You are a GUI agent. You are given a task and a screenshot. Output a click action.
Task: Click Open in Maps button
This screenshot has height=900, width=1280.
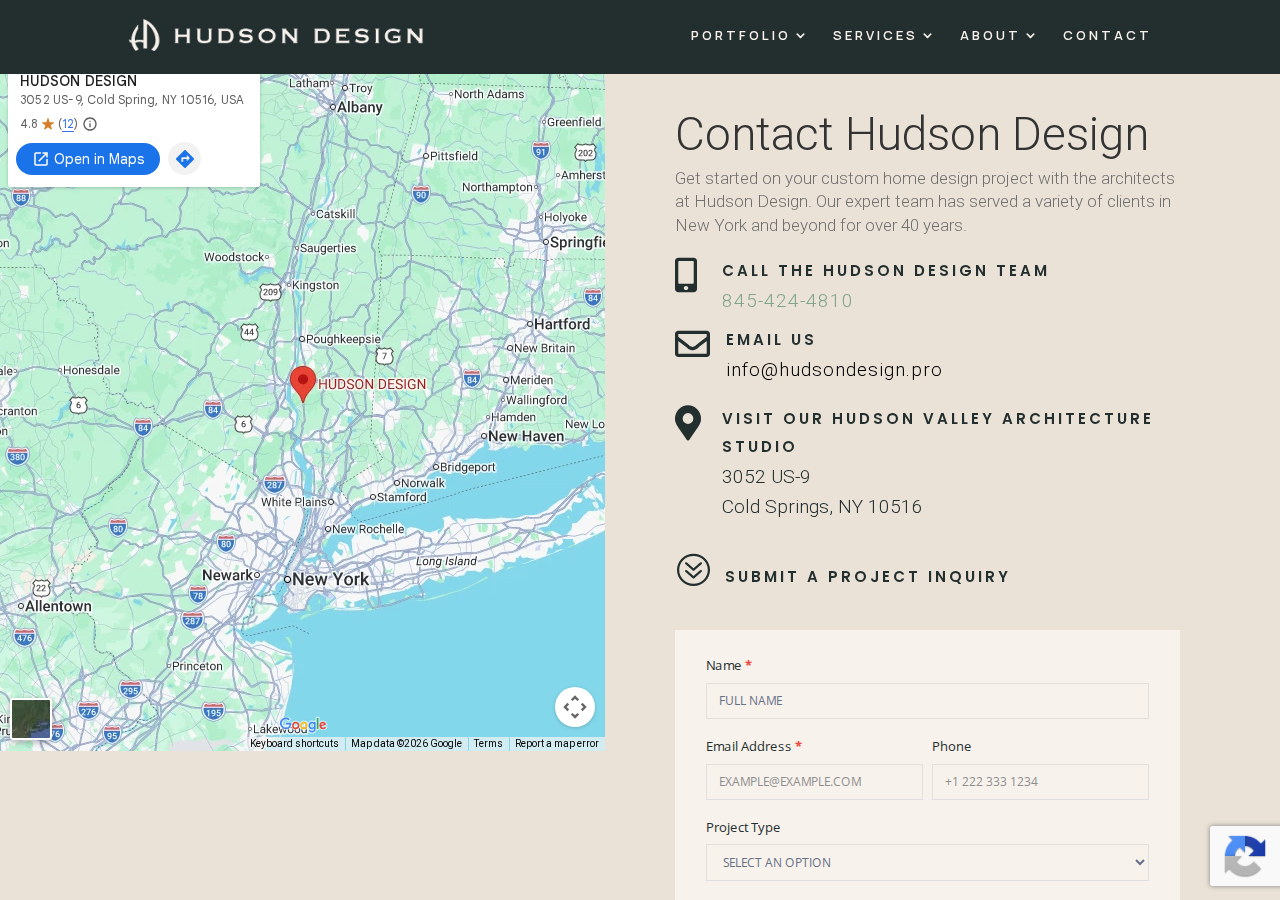tap(88, 159)
